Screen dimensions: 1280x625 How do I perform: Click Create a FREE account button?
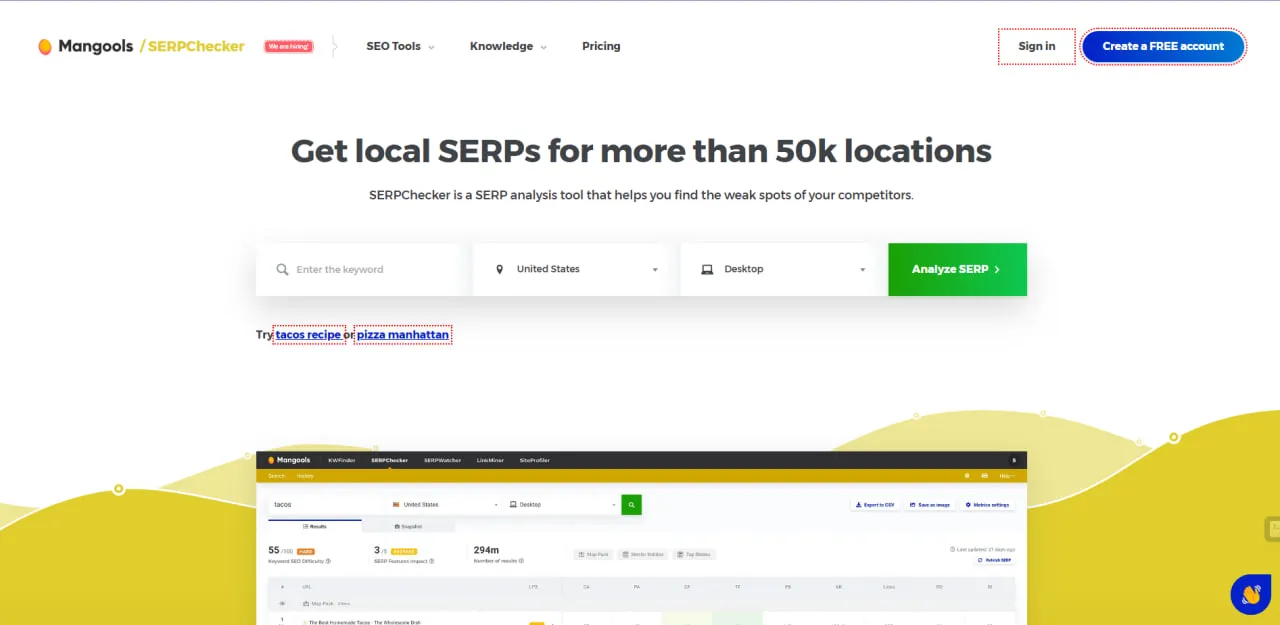pyautogui.click(x=1163, y=46)
